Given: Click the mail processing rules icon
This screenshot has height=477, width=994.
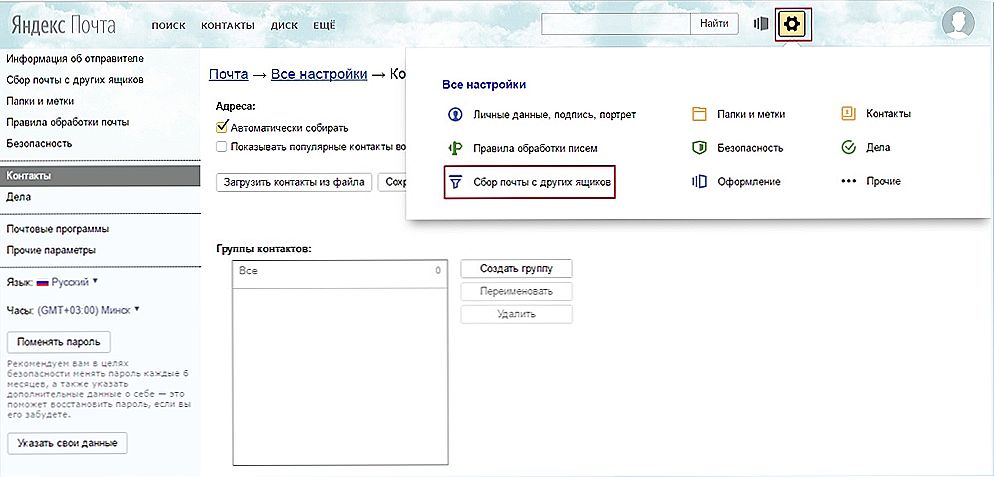Looking at the screenshot, I should point(455,148).
